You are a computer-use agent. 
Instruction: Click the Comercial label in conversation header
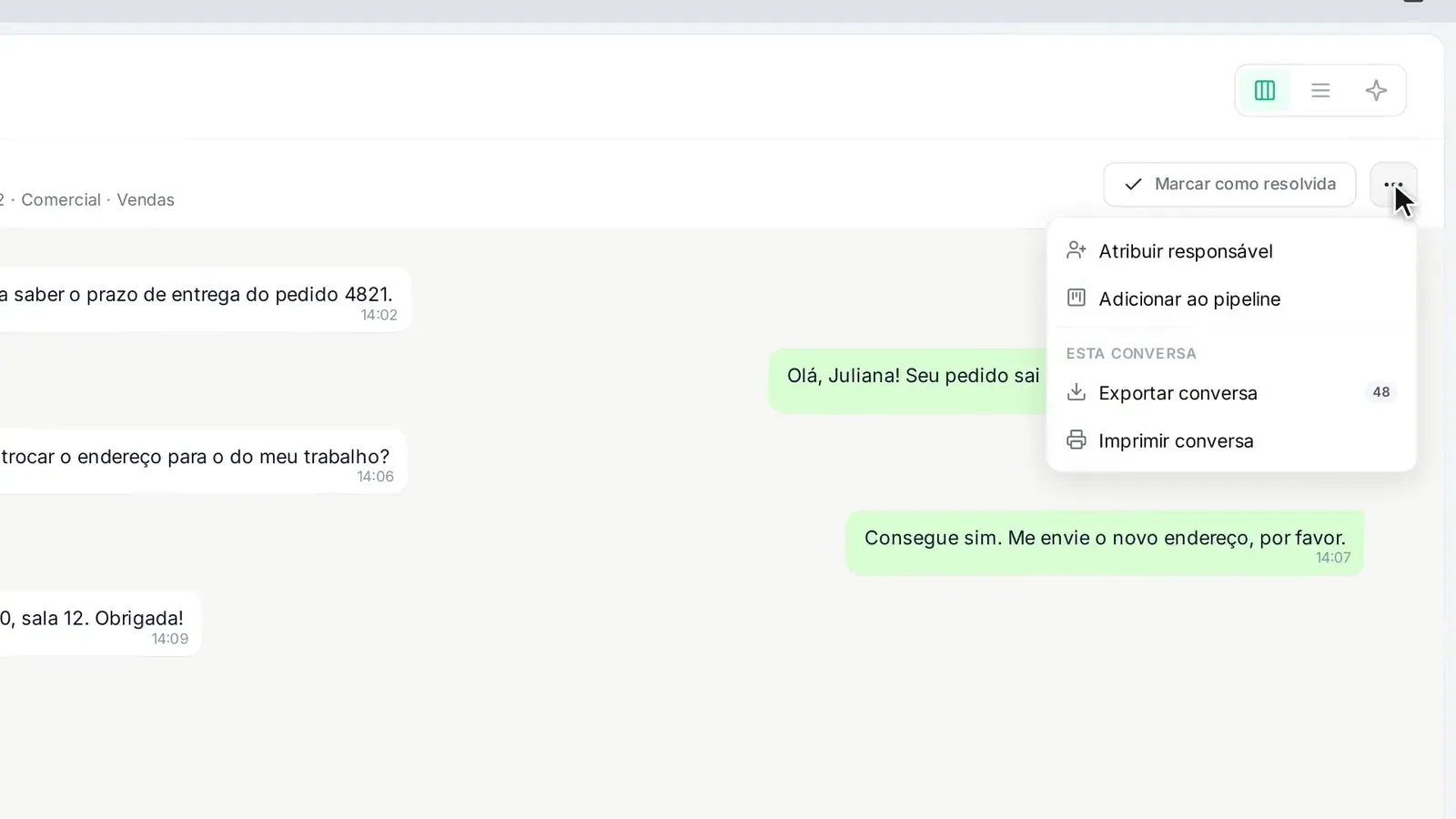[61, 200]
